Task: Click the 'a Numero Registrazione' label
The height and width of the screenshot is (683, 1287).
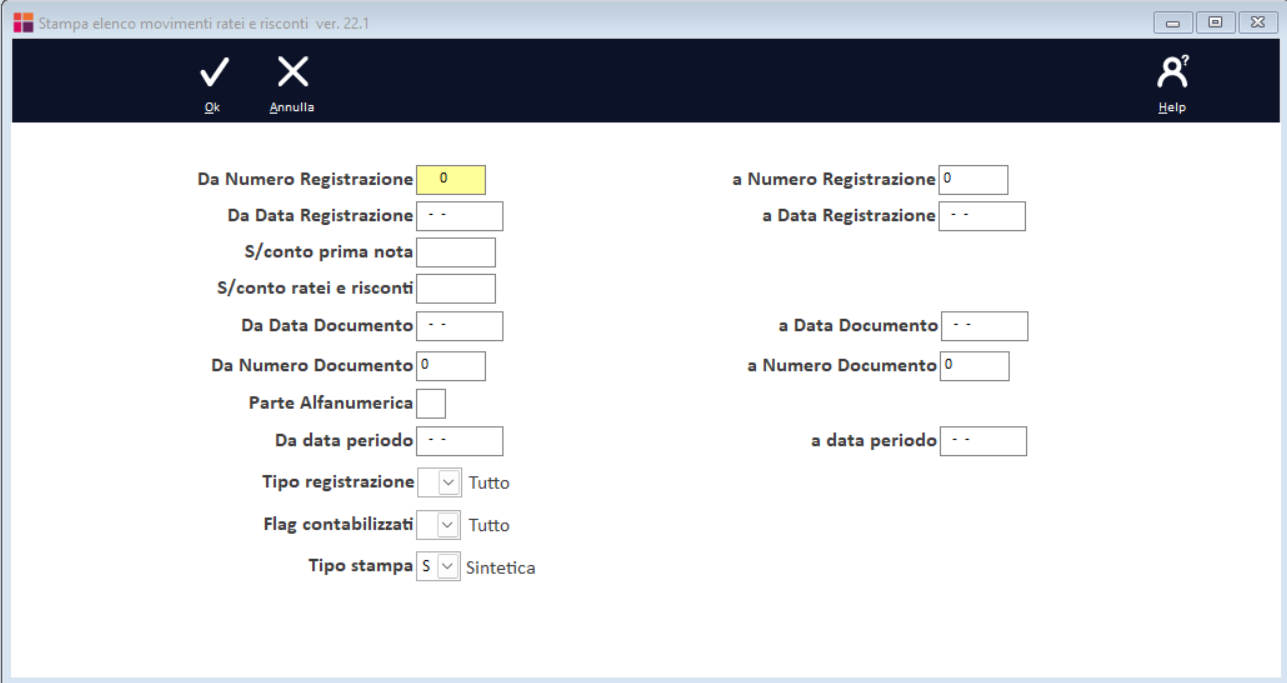Action: click(834, 179)
